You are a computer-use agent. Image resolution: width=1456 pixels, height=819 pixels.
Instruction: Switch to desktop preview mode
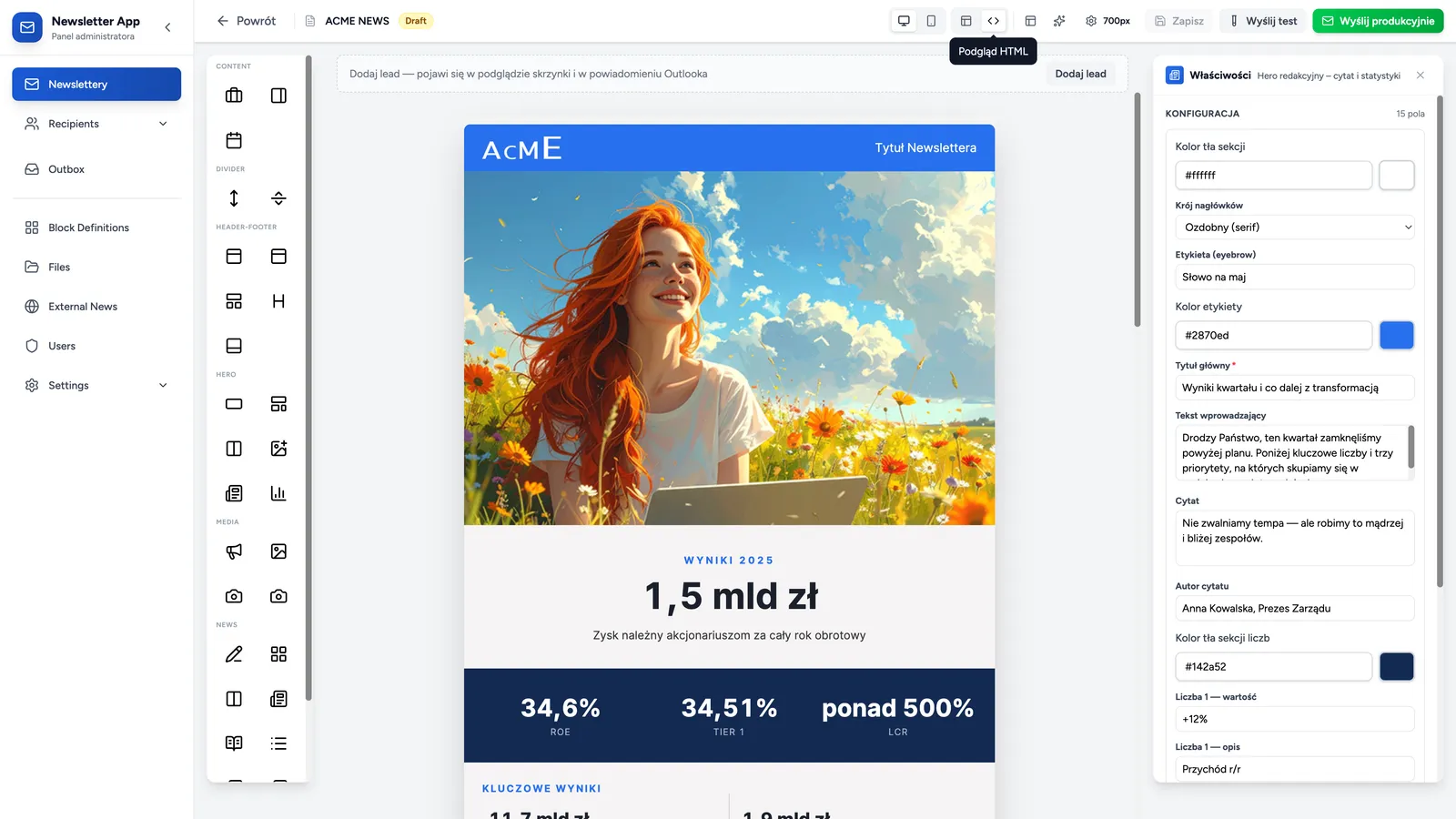point(904,21)
